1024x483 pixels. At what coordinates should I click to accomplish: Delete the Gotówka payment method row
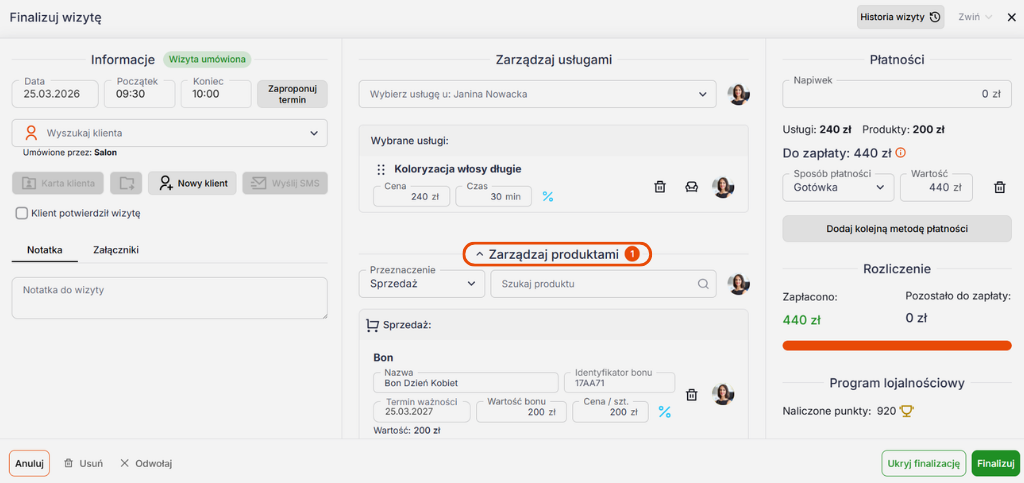(999, 187)
